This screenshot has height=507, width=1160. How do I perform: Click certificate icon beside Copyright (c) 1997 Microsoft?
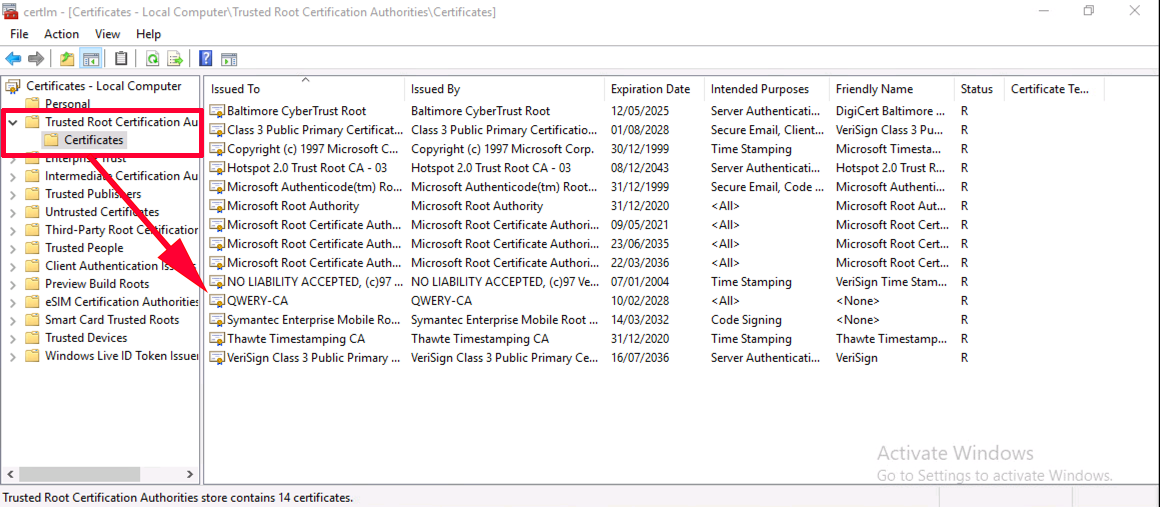coord(217,149)
